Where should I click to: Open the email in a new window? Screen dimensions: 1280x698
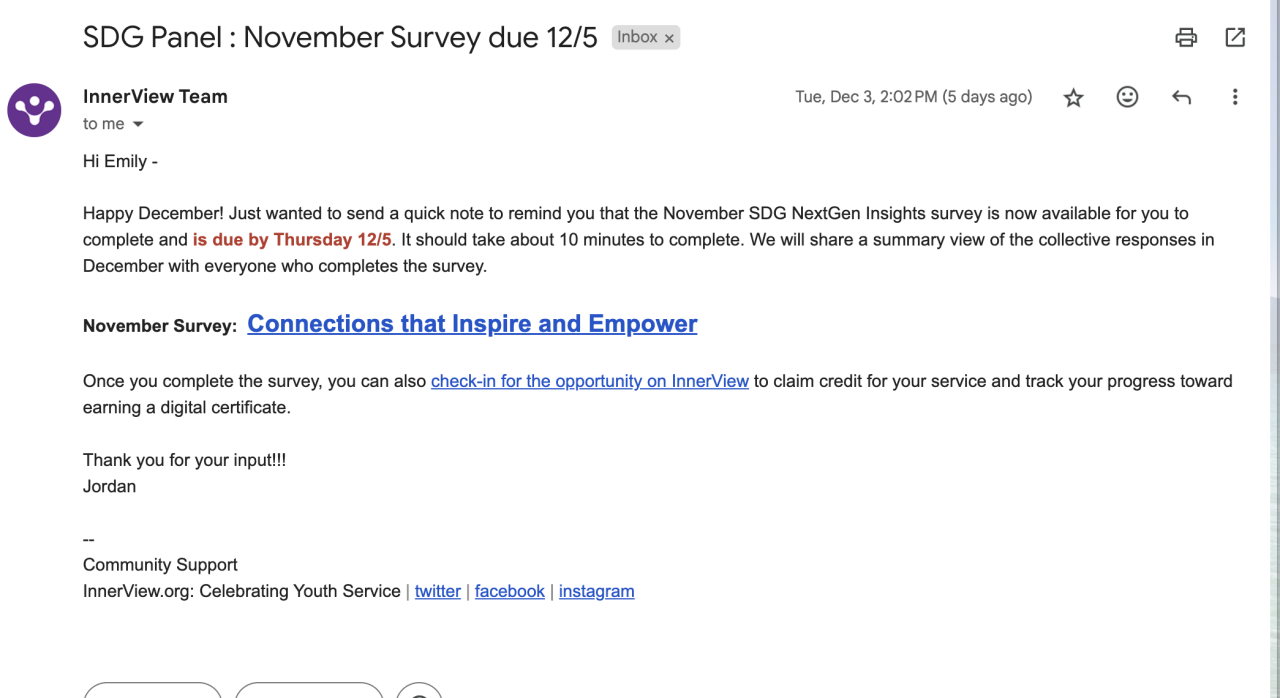1235,38
